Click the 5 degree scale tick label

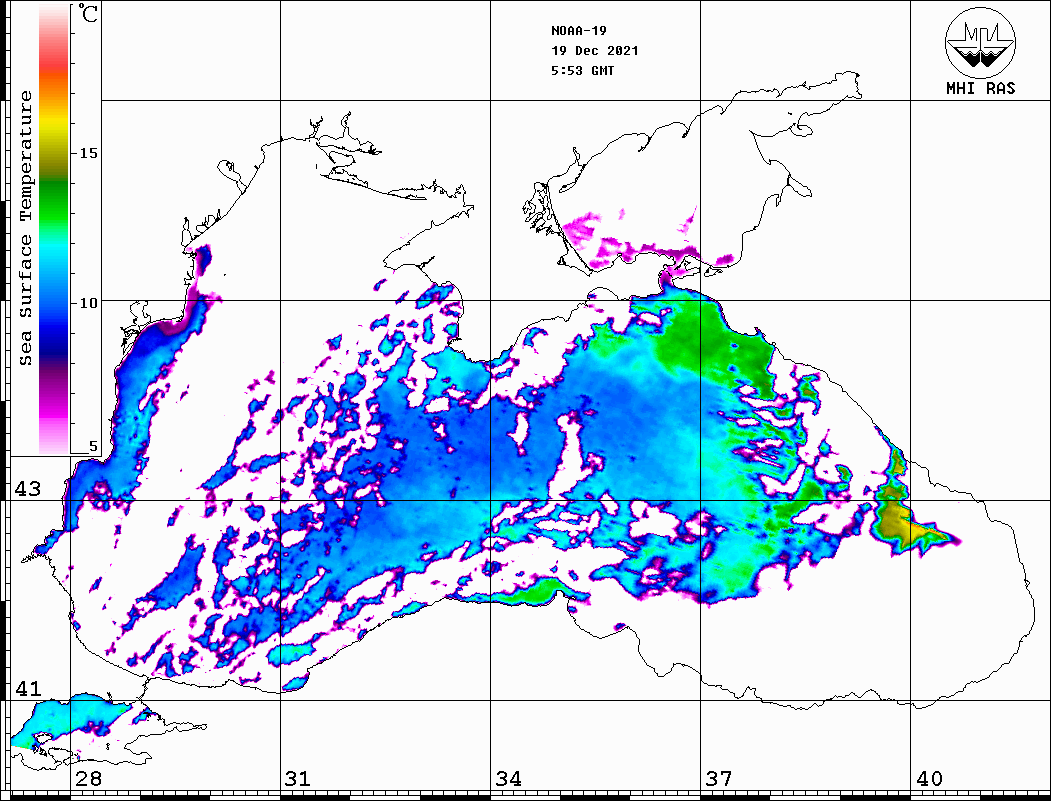93,446
